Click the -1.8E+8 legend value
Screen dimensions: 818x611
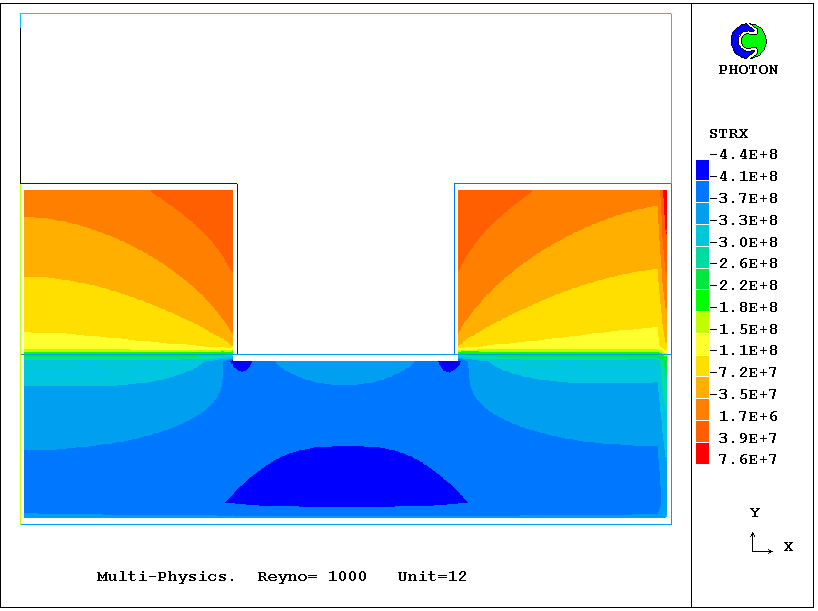pyautogui.click(x=743, y=307)
